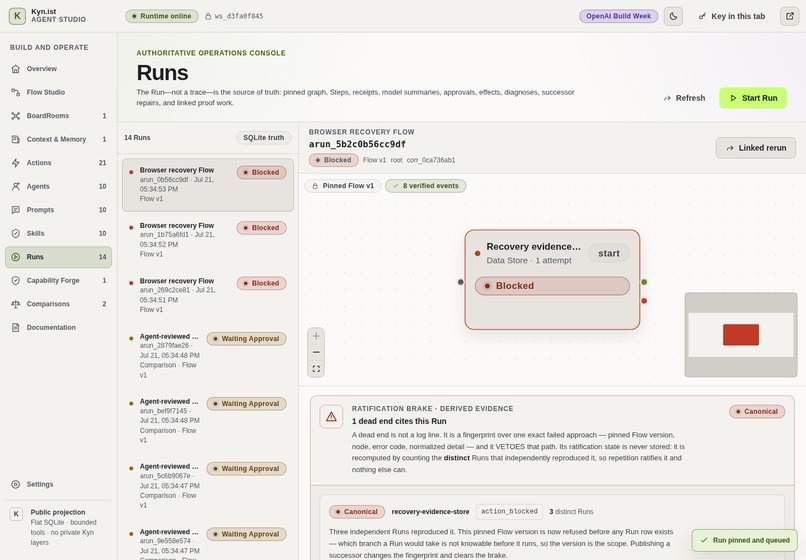
Task: Click the Context & Memory icon
Action: (16, 139)
